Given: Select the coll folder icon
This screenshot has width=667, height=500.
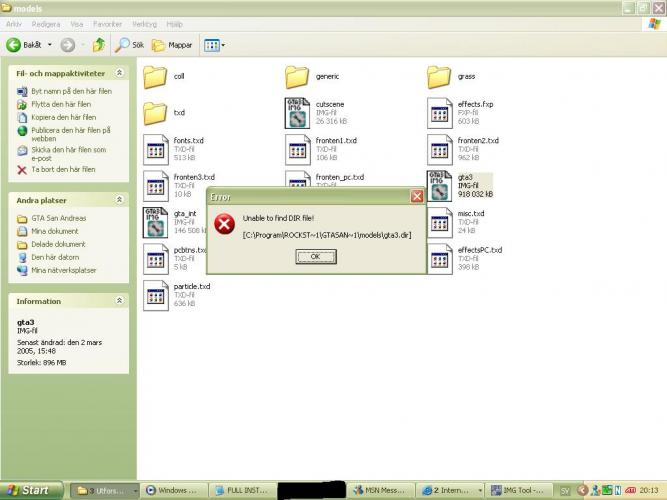Looking at the screenshot, I should pos(155,77).
